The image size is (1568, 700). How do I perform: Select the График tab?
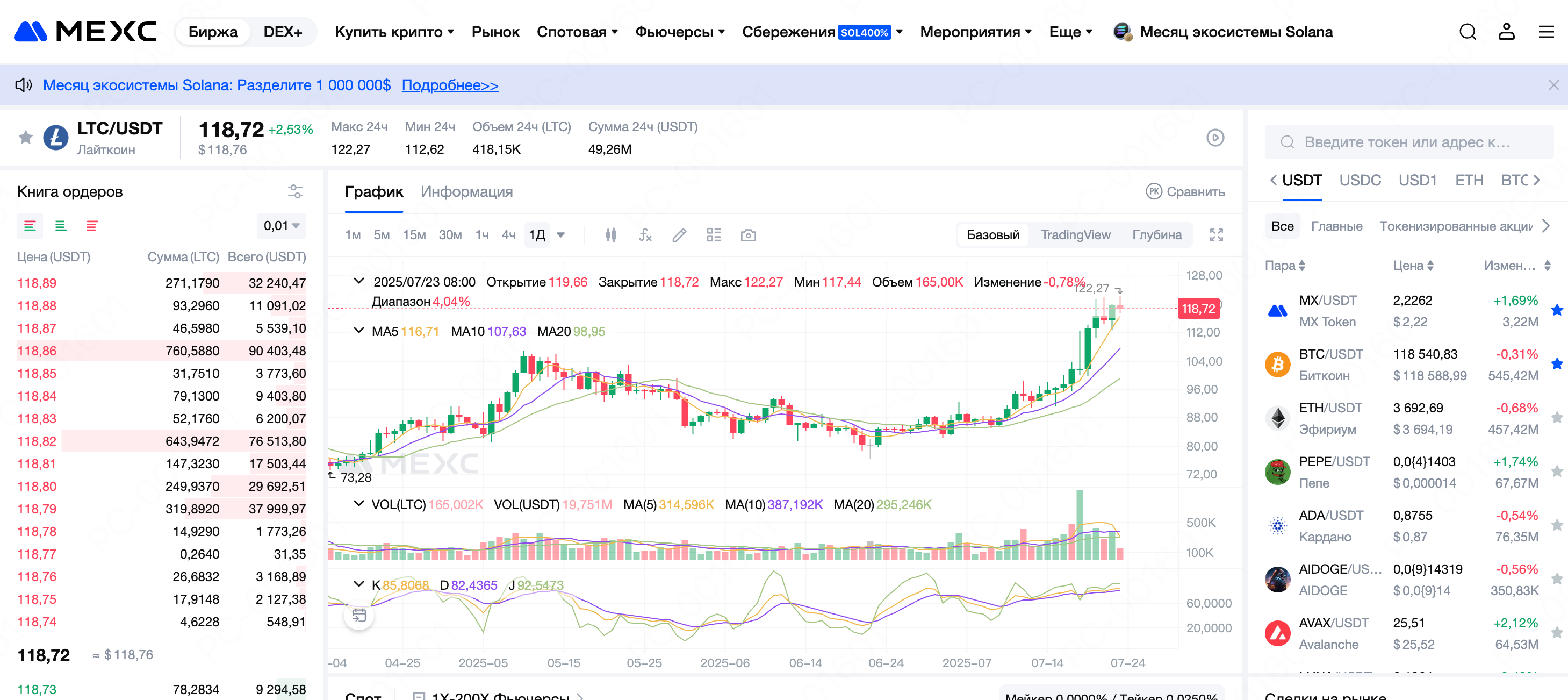(374, 192)
